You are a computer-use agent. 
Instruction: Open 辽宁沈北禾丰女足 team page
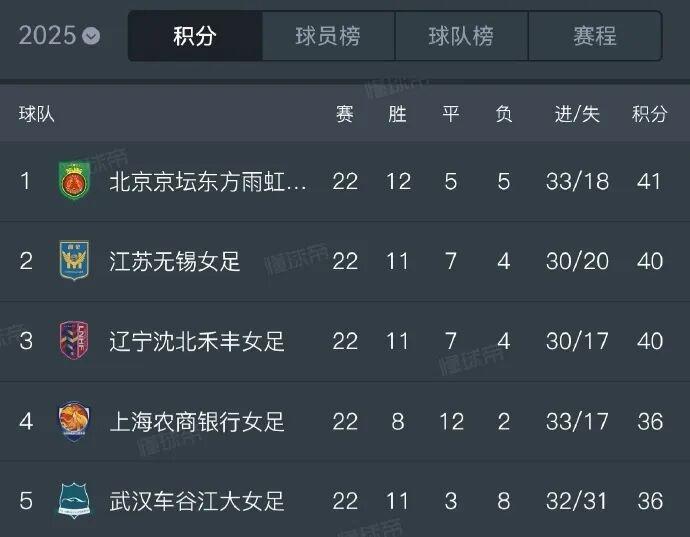tap(197, 341)
